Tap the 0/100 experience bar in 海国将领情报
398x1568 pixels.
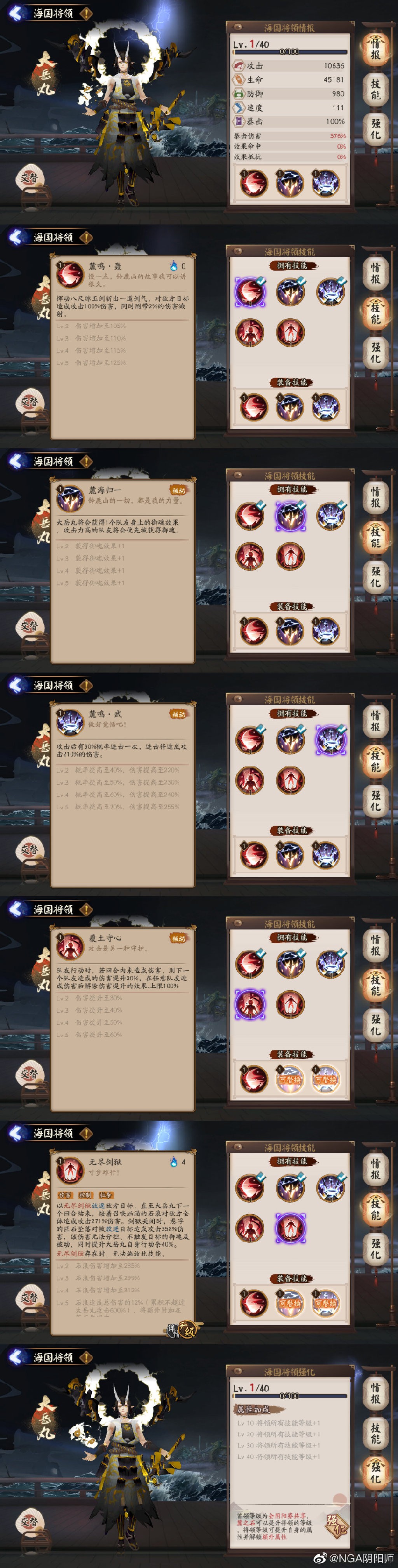(x=290, y=52)
